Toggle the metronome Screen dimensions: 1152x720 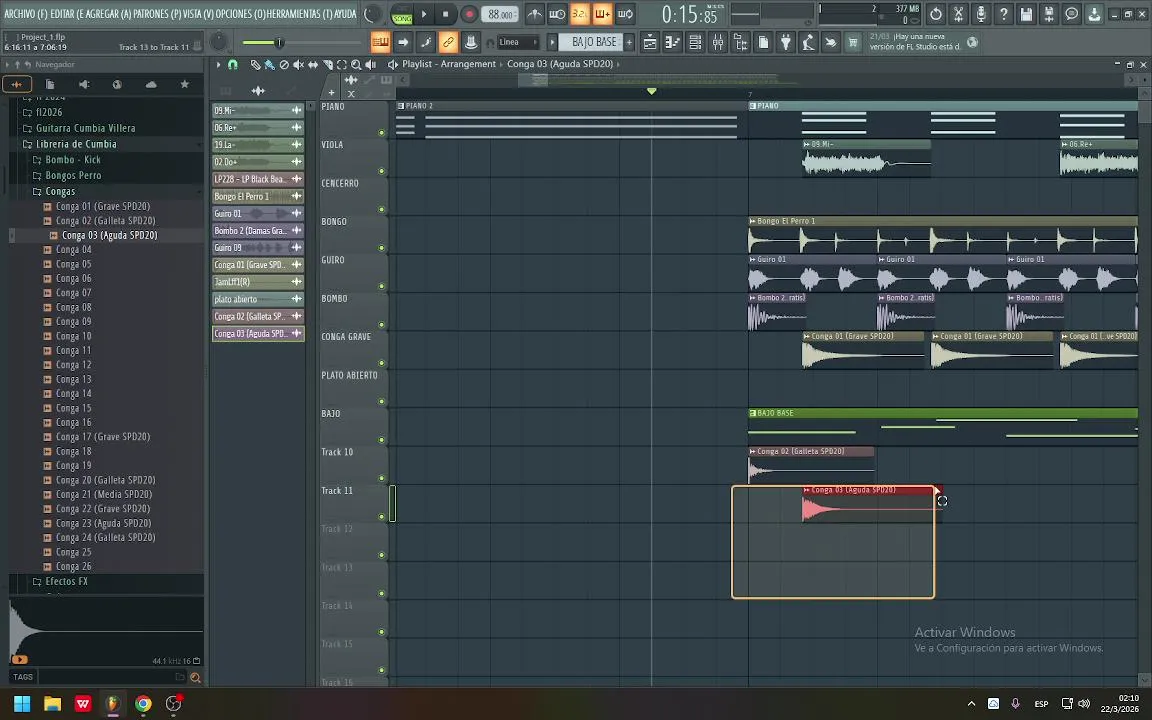tap(535, 14)
